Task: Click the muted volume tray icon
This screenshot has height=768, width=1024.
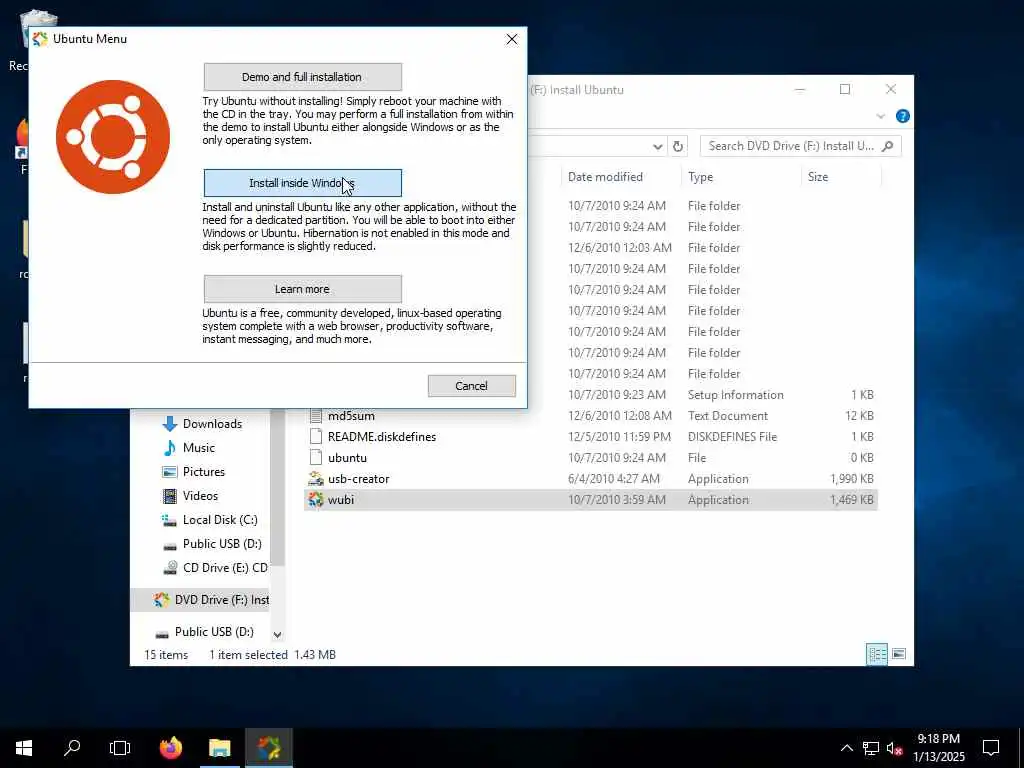Action: [894, 748]
